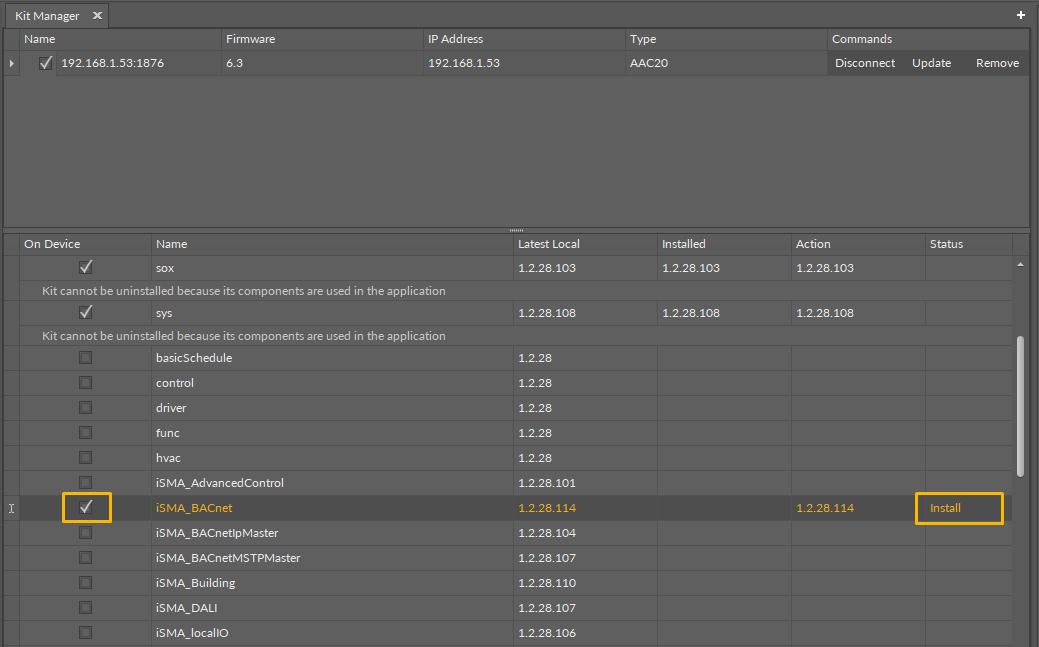Image resolution: width=1039 pixels, height=647 pixels.
Task: Click the kit list vertical scrollbar
Action: click(x=1020, y=405)
